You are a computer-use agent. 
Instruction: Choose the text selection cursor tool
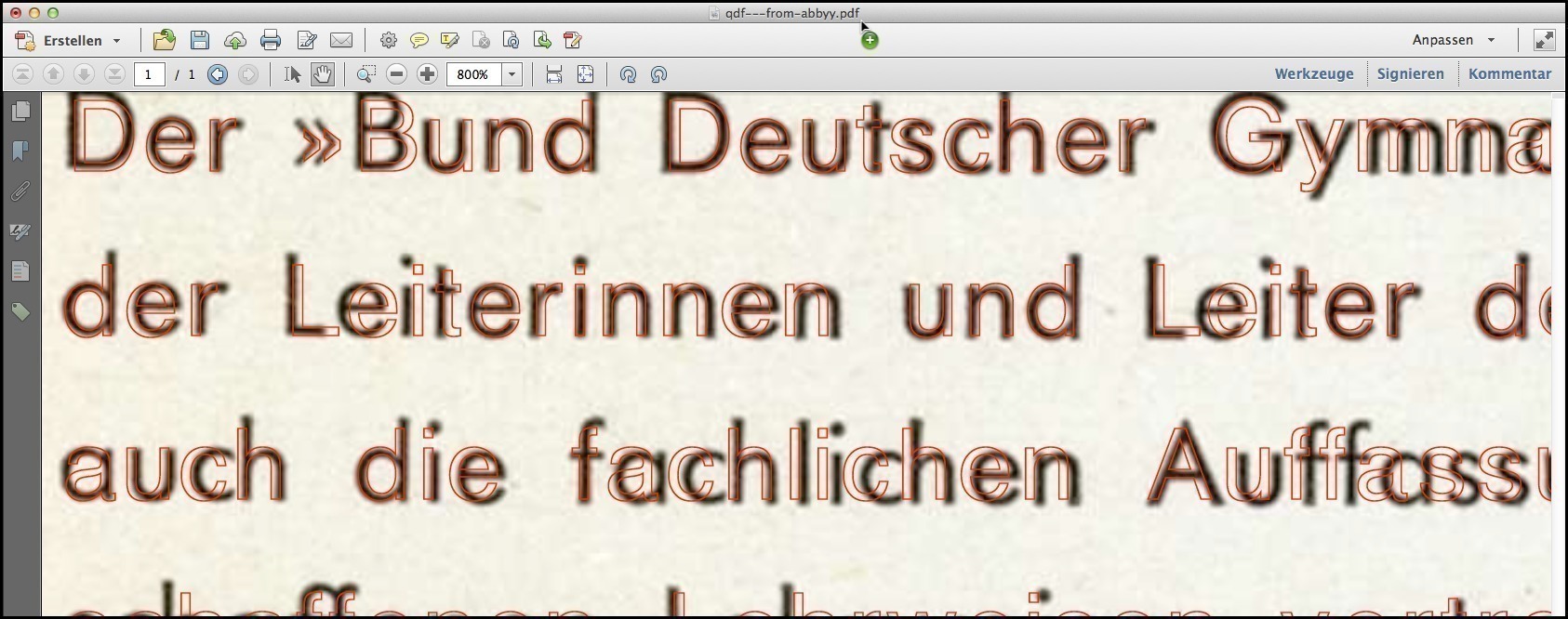click(x=293, y=74)
